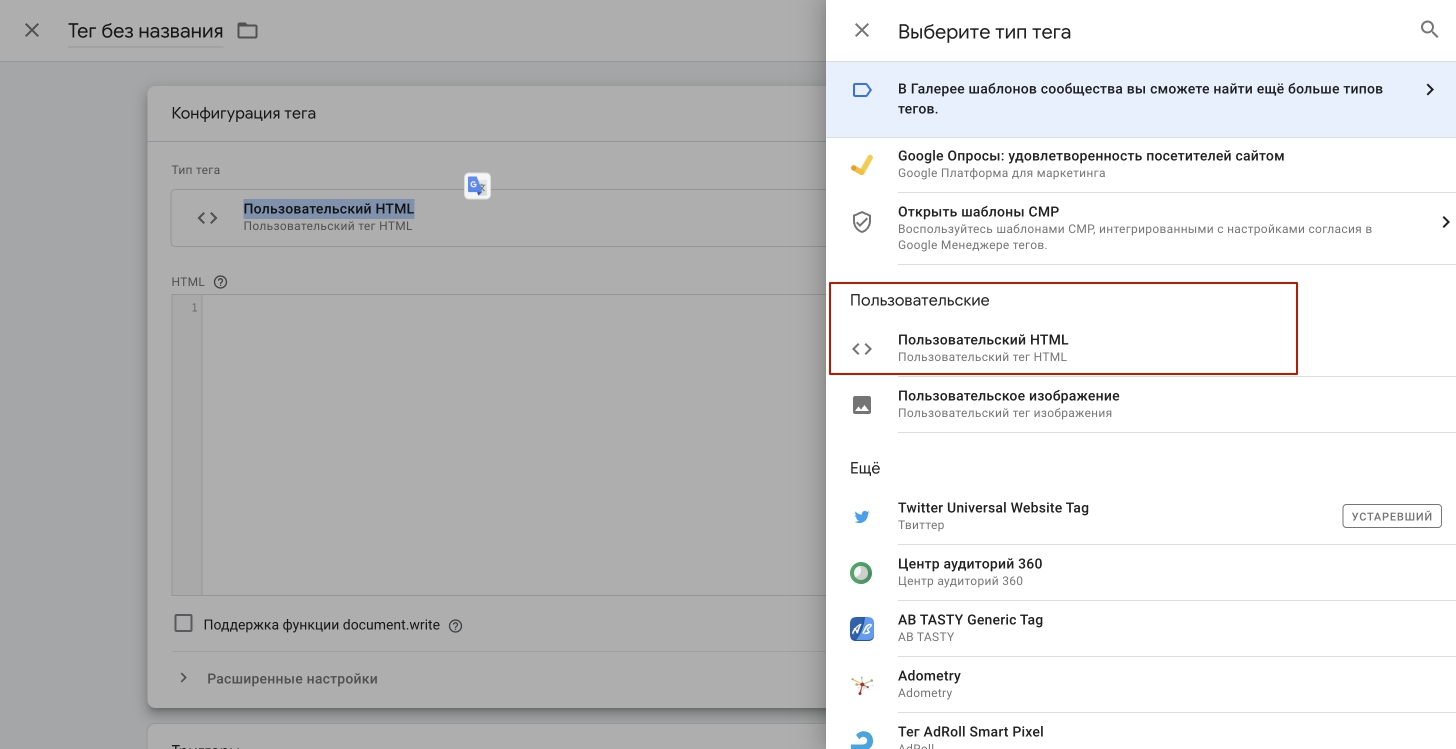Click the folder icon next to tag name
Viewport: 1456px width, 749px height.
[247, 31]
